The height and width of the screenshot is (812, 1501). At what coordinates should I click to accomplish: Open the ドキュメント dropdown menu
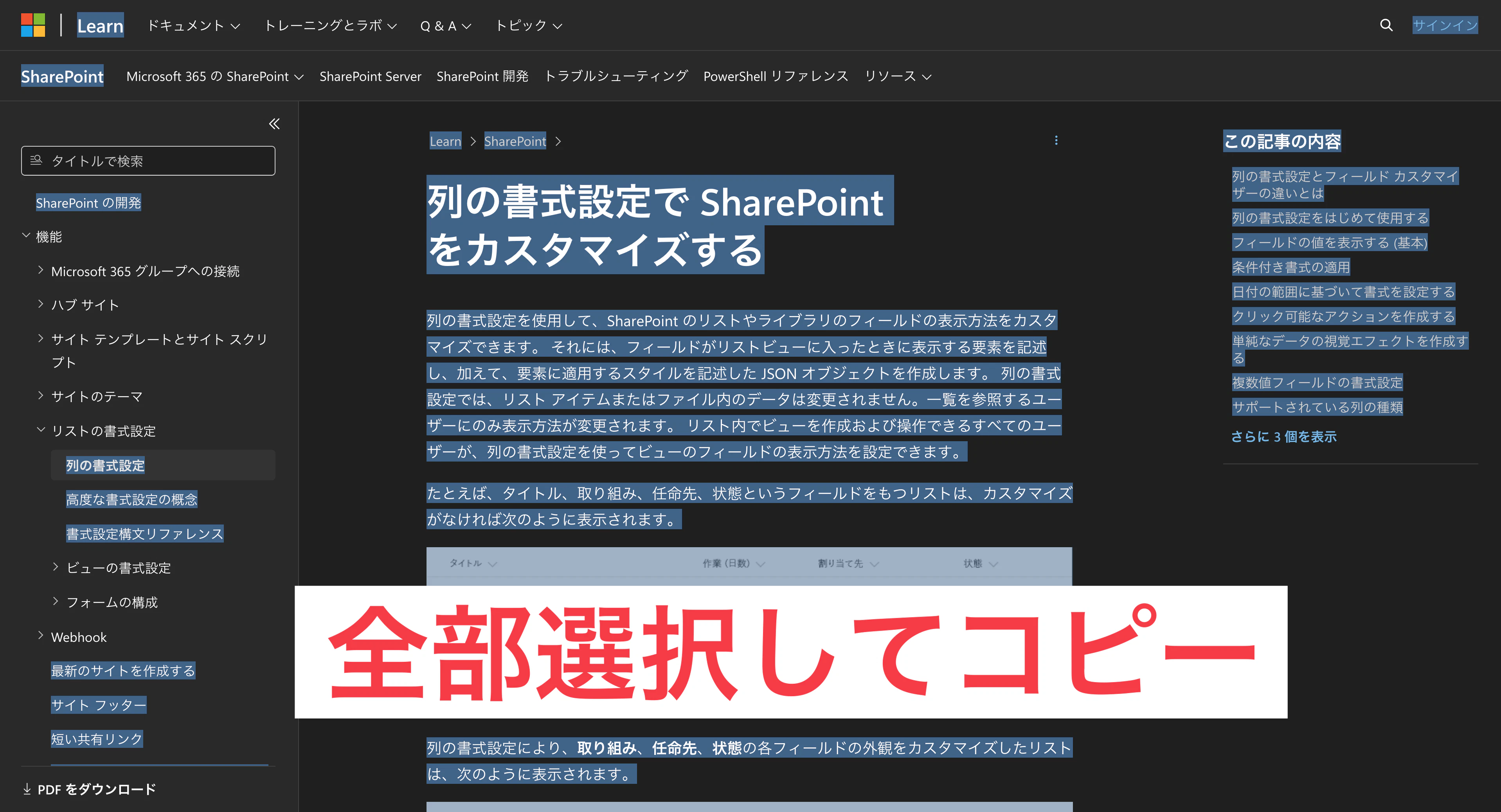193,26
